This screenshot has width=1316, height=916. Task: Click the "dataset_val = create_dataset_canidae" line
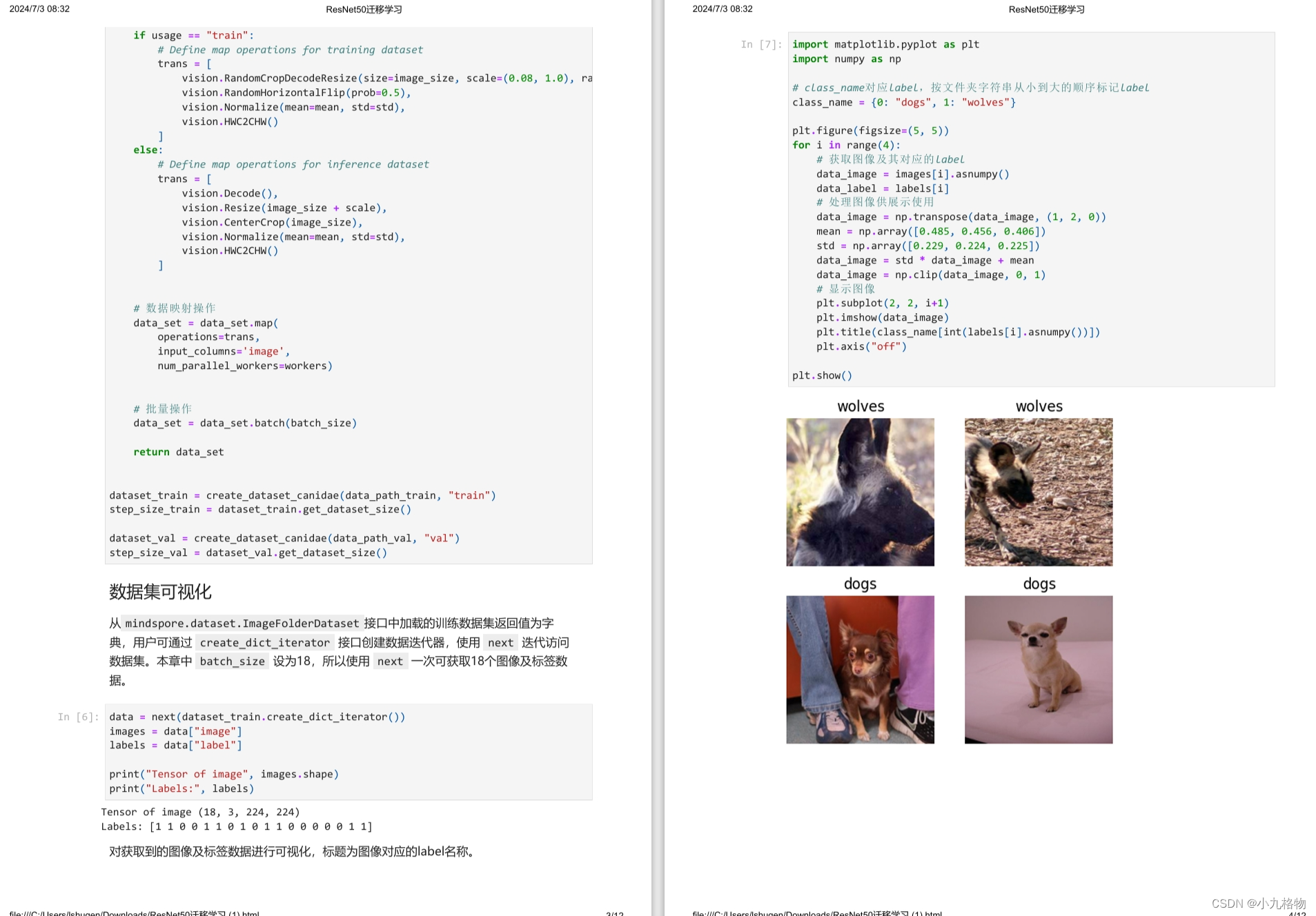(284, 538)
